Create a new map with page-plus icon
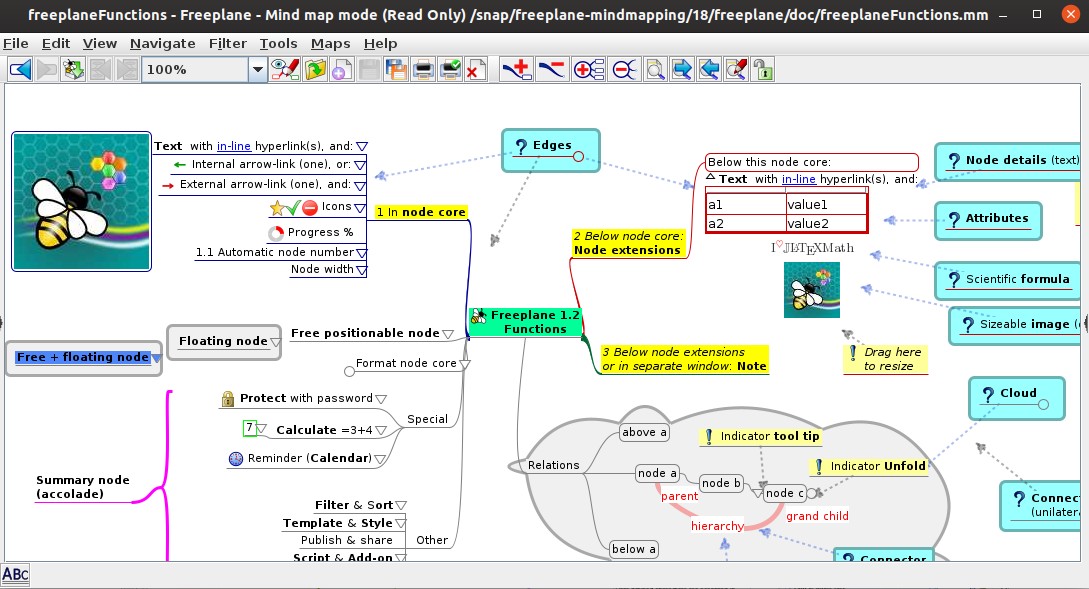 [342, 69]
